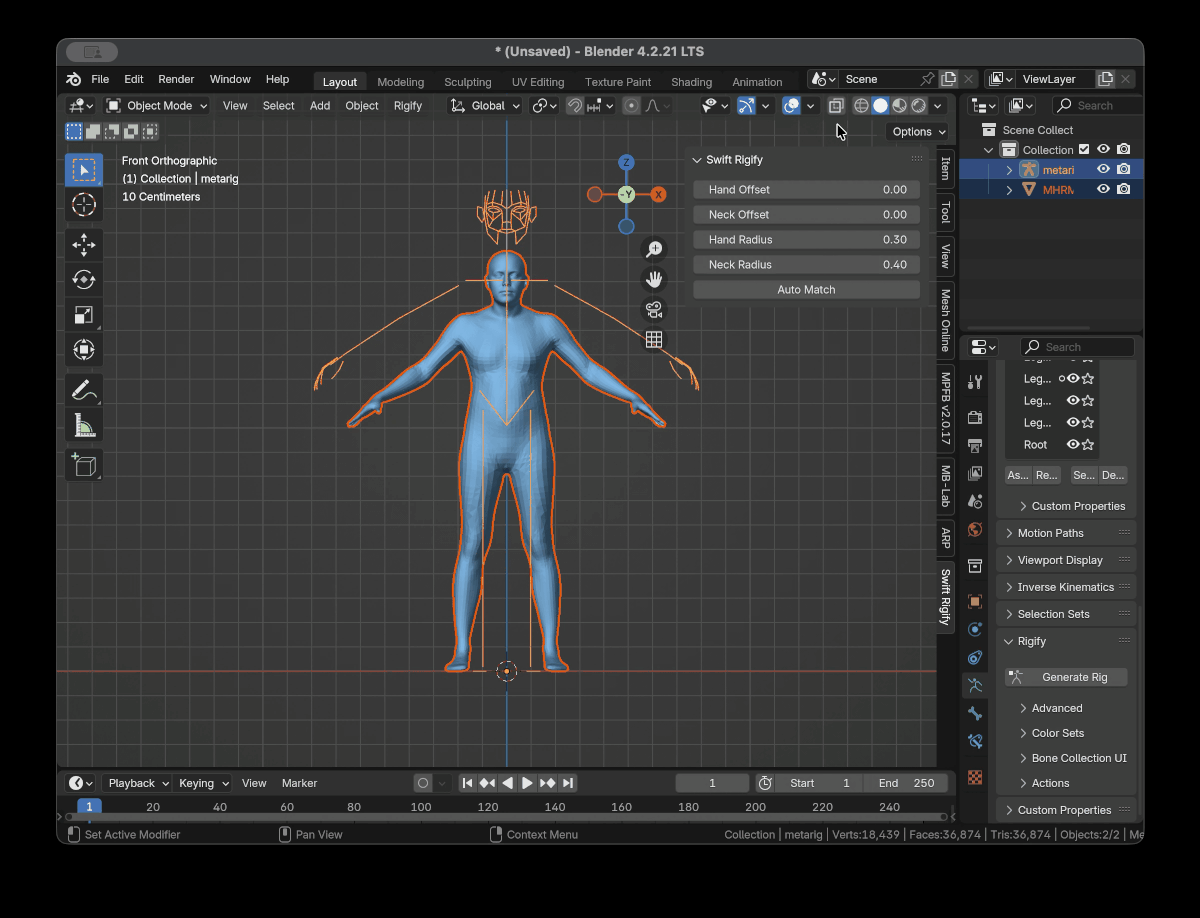Hide metarig using its eye icon

tap(1103, 169)
